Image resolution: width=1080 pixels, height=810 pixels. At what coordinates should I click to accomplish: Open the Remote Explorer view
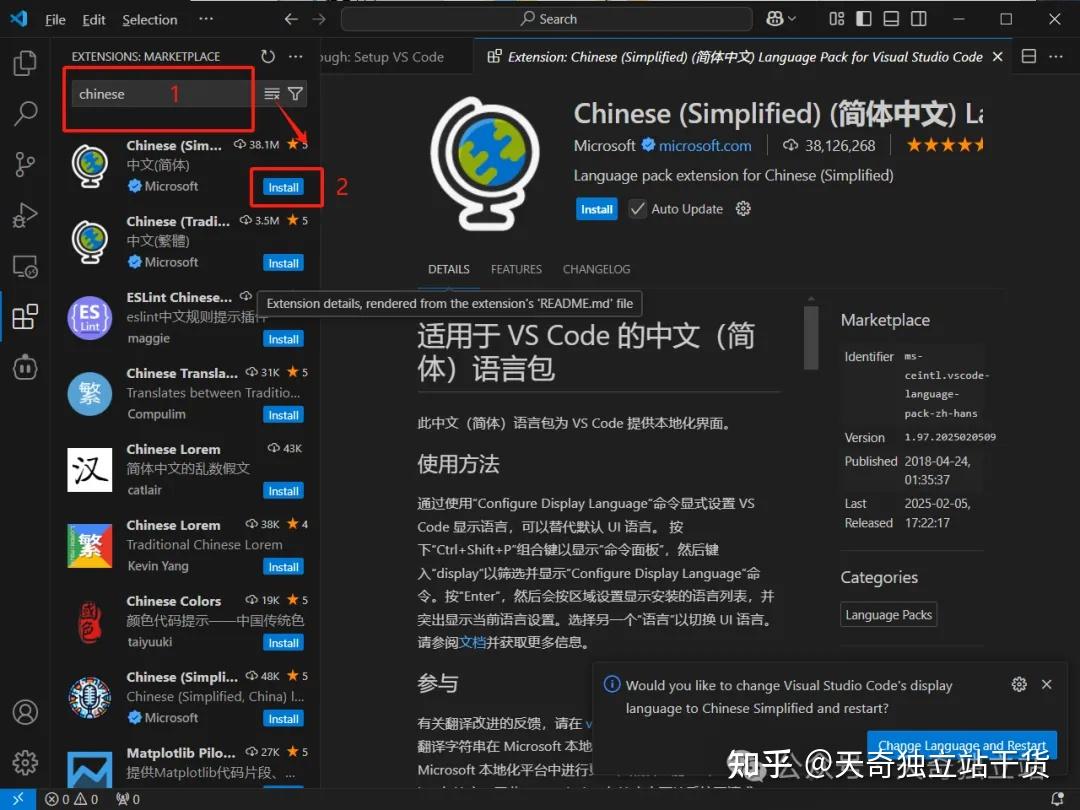pos(24,266)
